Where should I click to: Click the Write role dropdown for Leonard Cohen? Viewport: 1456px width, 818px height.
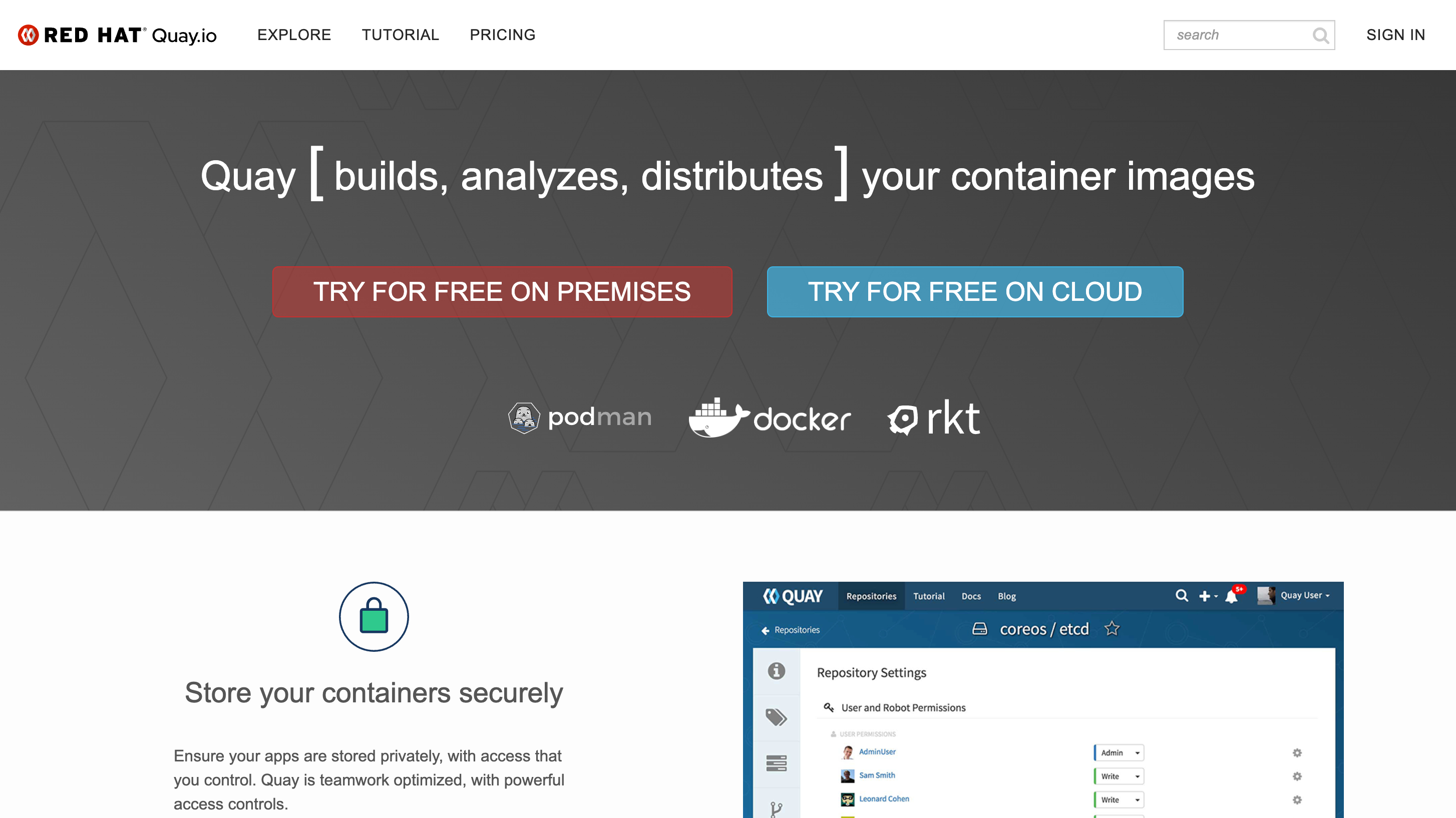click(x=1116, y=799)
